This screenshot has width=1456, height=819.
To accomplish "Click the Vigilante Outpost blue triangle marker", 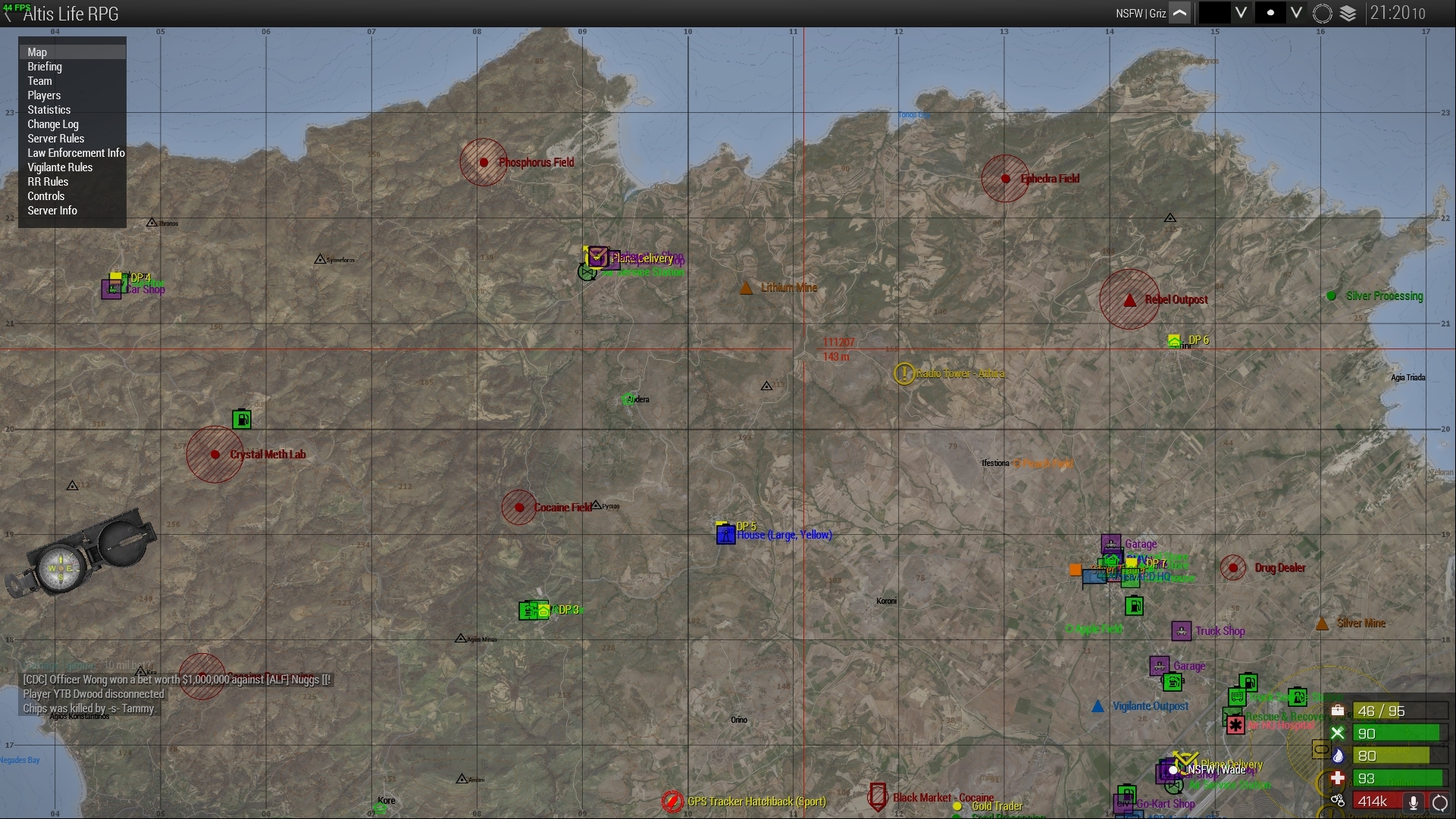I will coord(1097,706).
